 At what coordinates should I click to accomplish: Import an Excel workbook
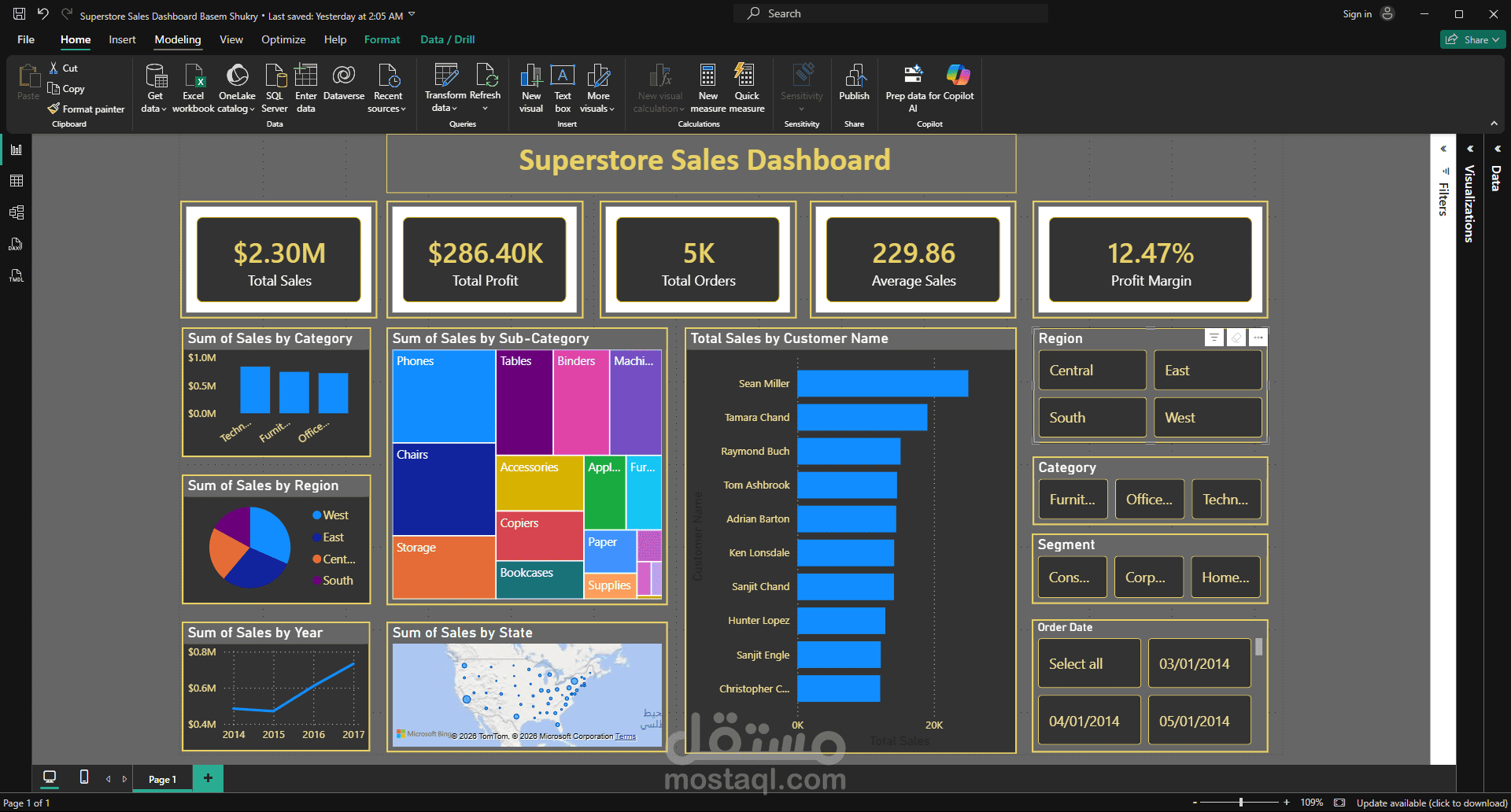click(x=193, y=88)
